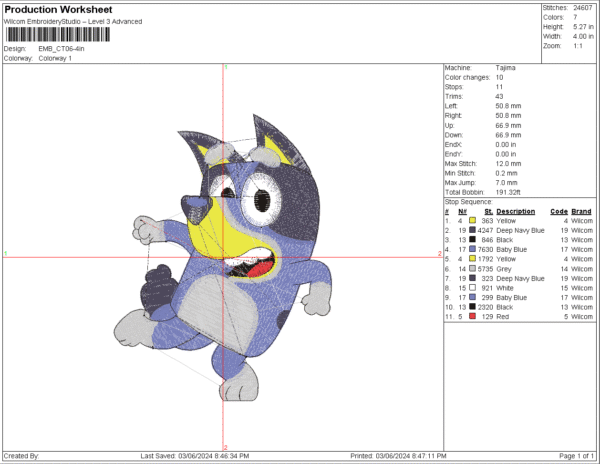Click the St. column header
600x464 pixels.
point(488,211)
